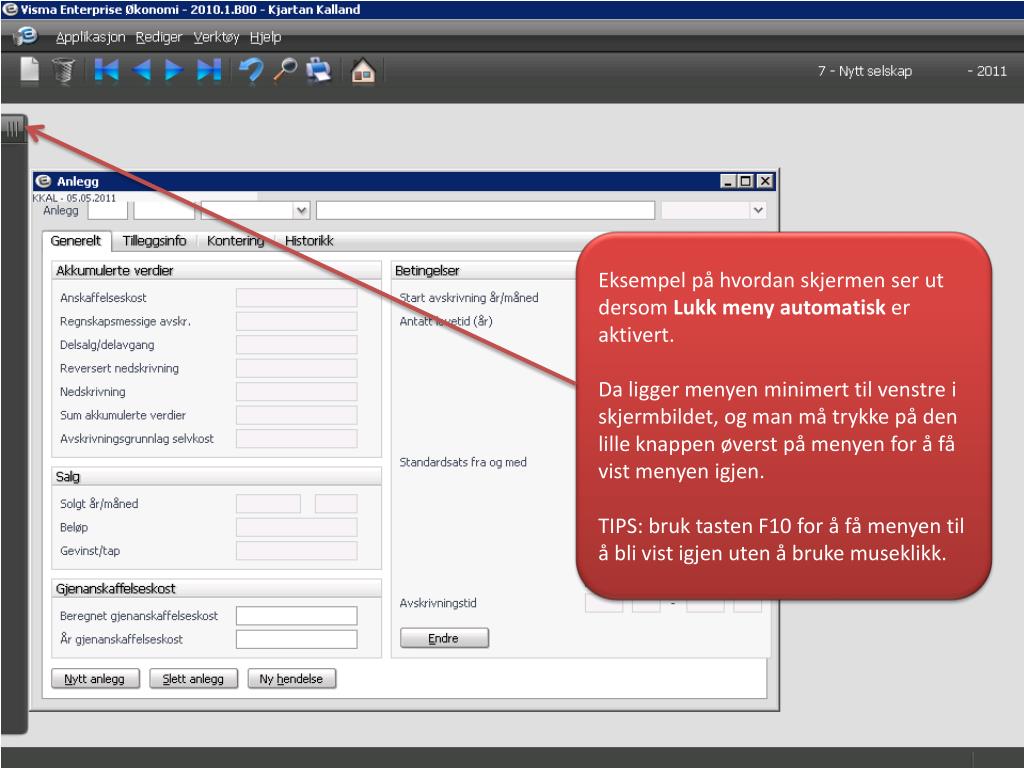Image resolution: width=1024 pixels, height=768 pixels.
Task: Switch to the Generelt tab
Action: [76, 240]
